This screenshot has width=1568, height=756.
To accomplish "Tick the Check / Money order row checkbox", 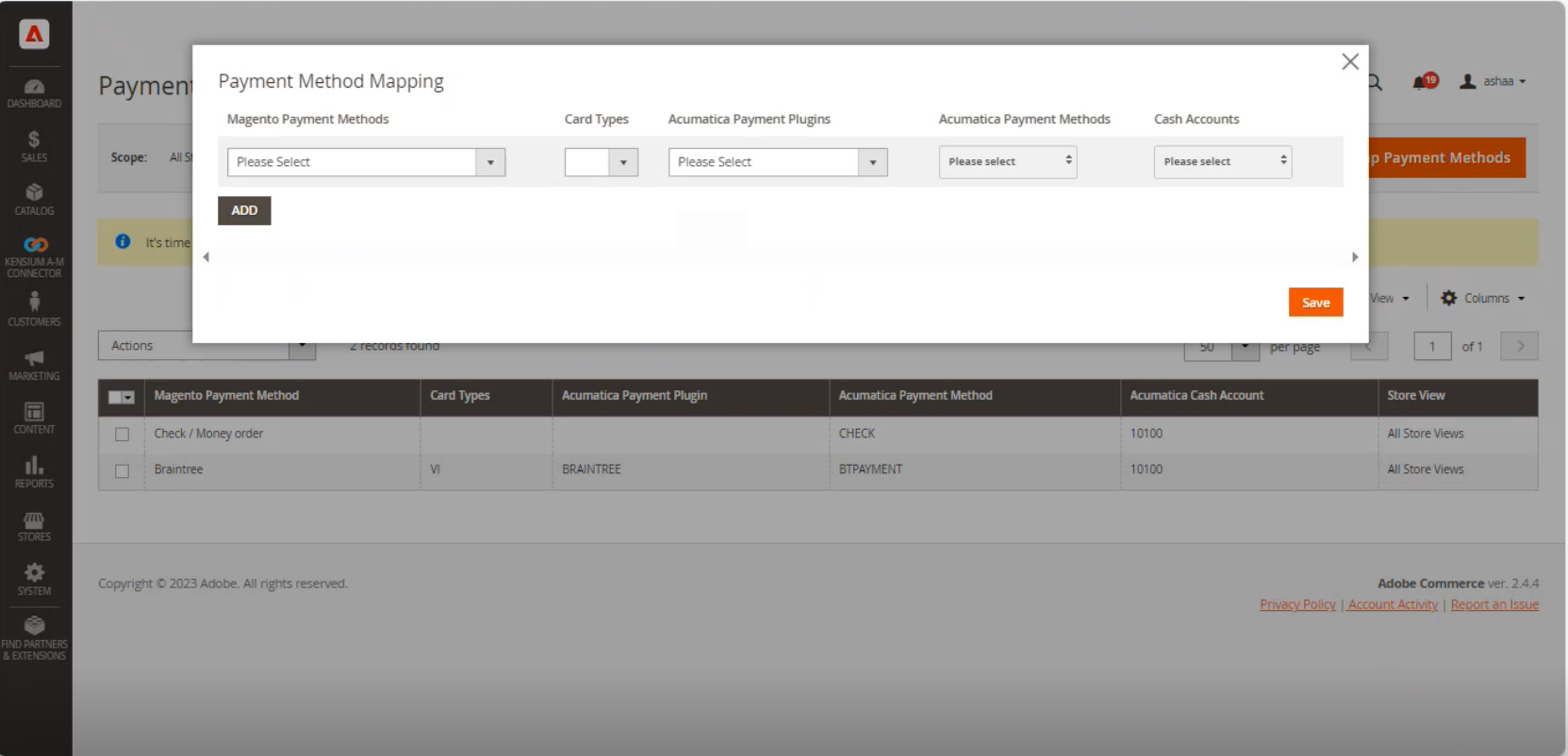I will 122,435.
